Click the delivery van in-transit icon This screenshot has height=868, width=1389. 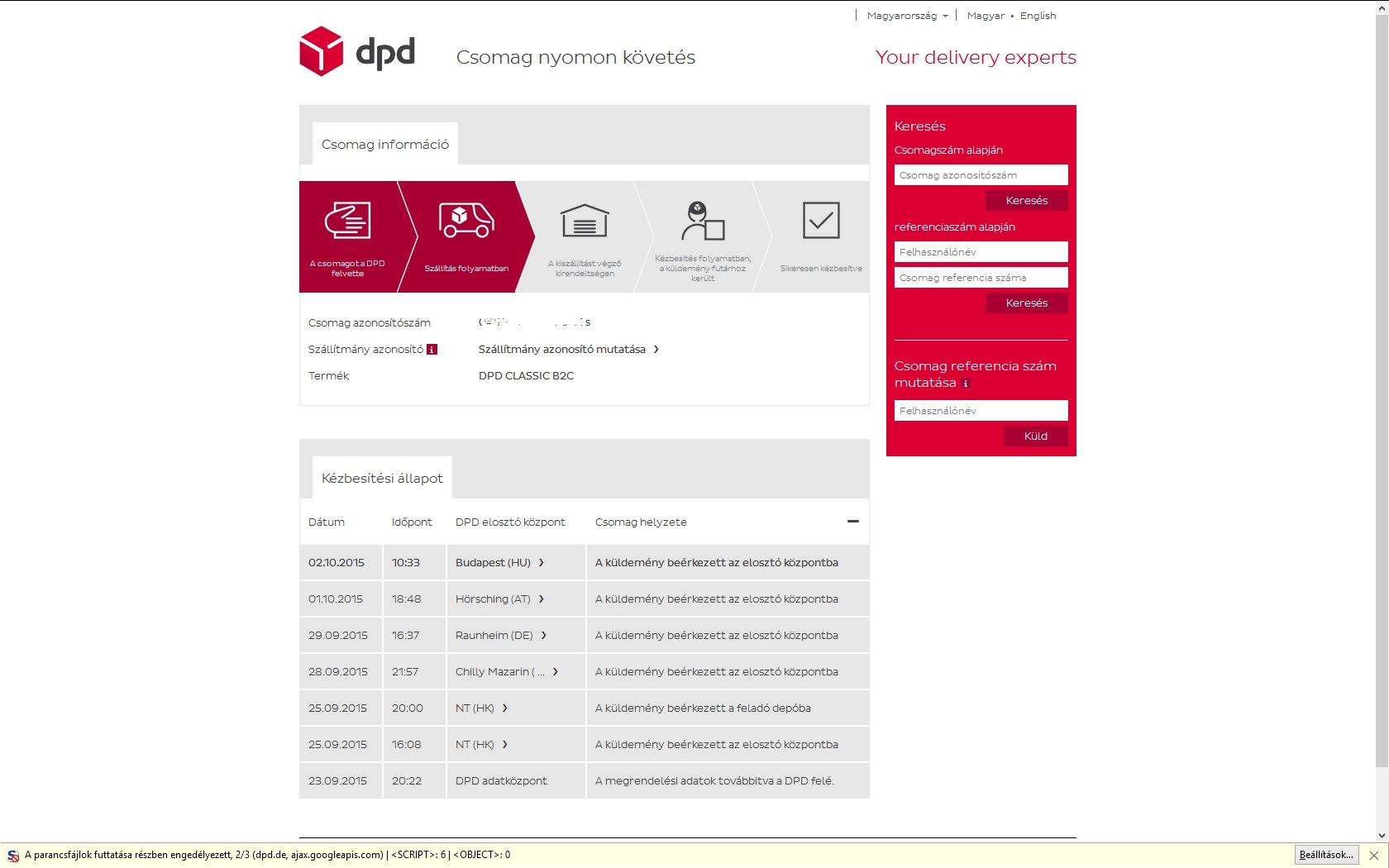(466, 220)
